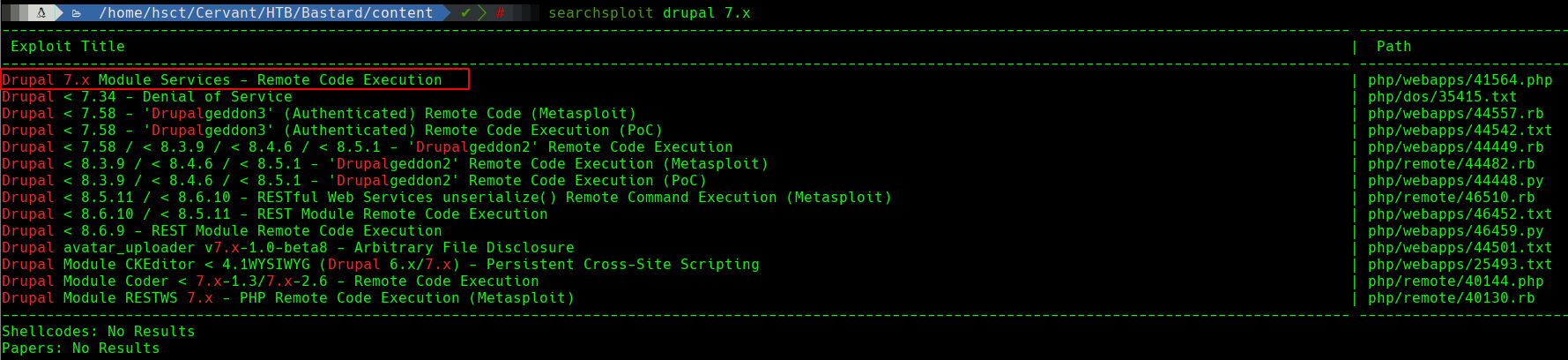
Task: Click the avatar_uploader Arbitrary File Disclosure entry
Action: 287,247
